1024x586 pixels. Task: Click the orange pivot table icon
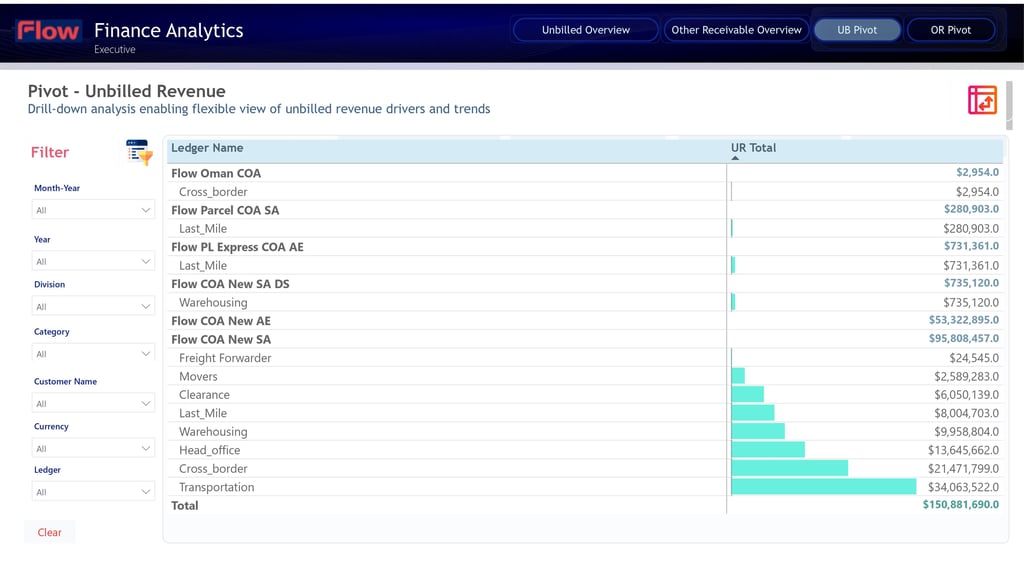coord(982,100)
